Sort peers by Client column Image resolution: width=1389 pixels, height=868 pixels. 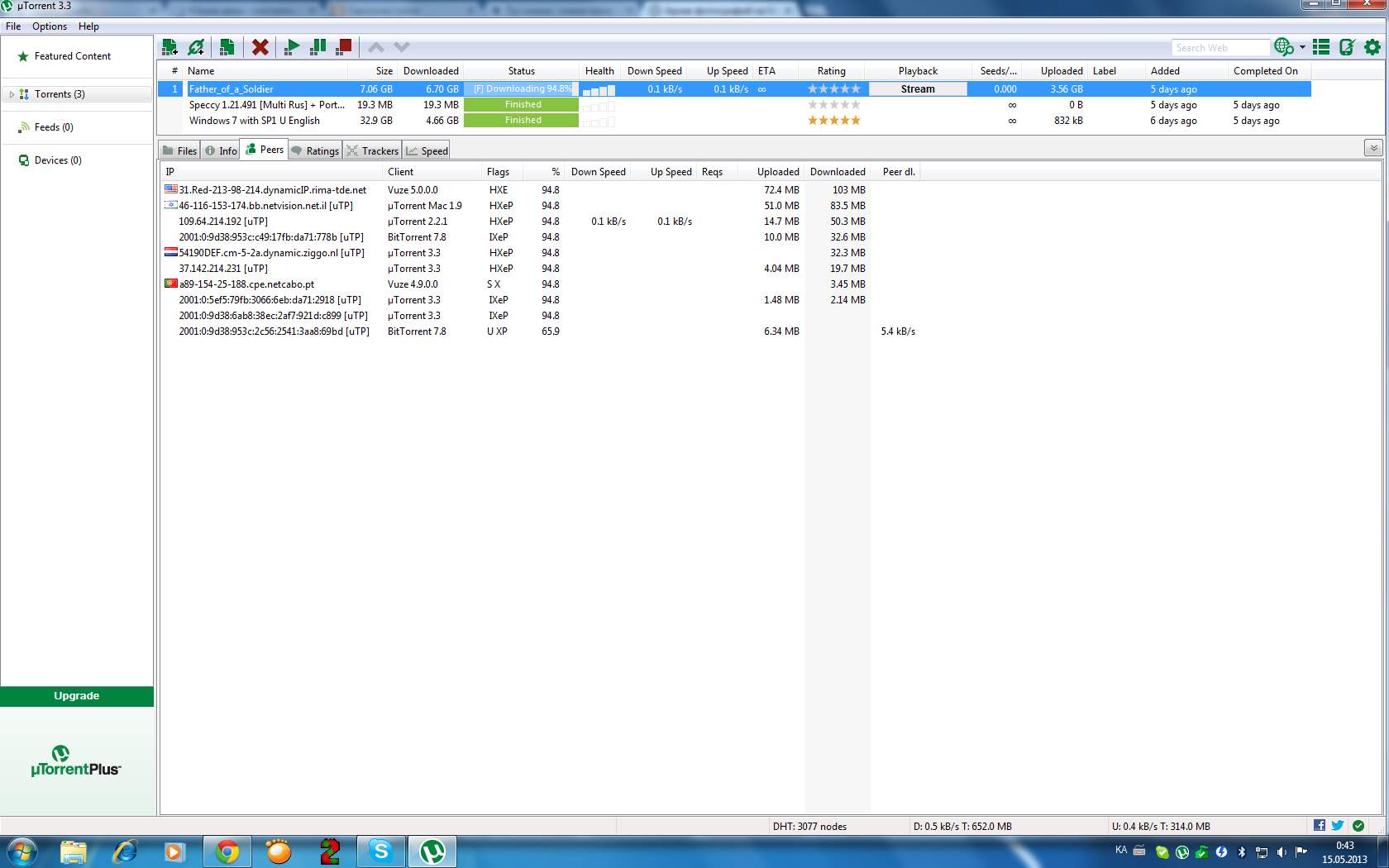[x=432, y=172]
